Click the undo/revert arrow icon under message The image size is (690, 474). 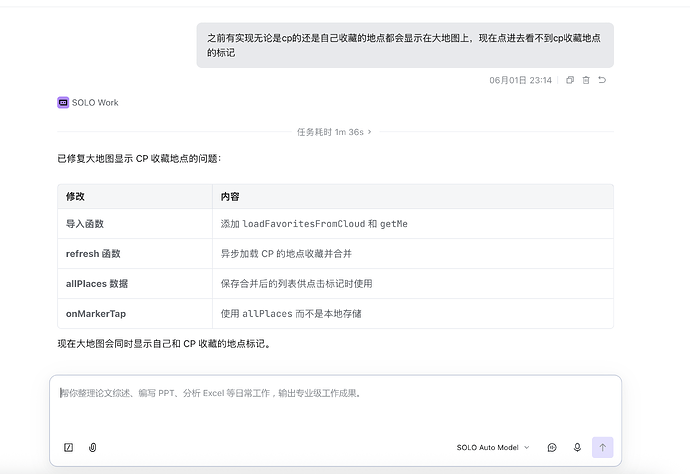point(602,80)
